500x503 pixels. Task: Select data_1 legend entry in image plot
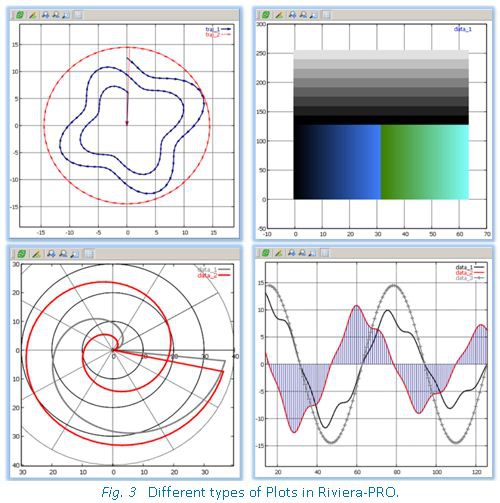pyautogui.click(x=463, y=29)
